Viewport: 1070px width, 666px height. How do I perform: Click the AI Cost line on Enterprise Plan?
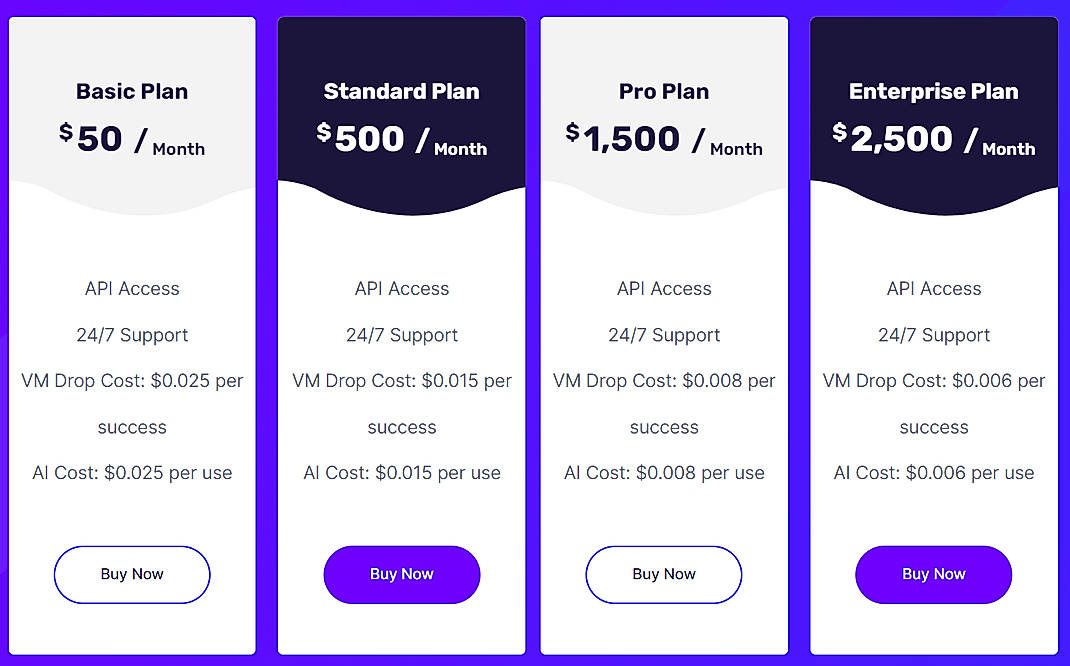(x=933, y=472)
